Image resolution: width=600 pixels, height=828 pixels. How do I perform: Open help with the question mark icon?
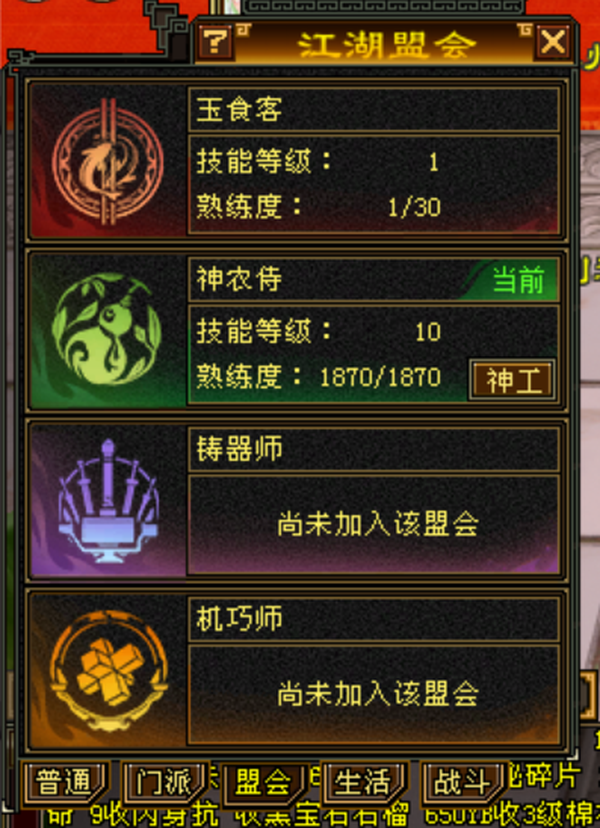click(x=214, y=42)
